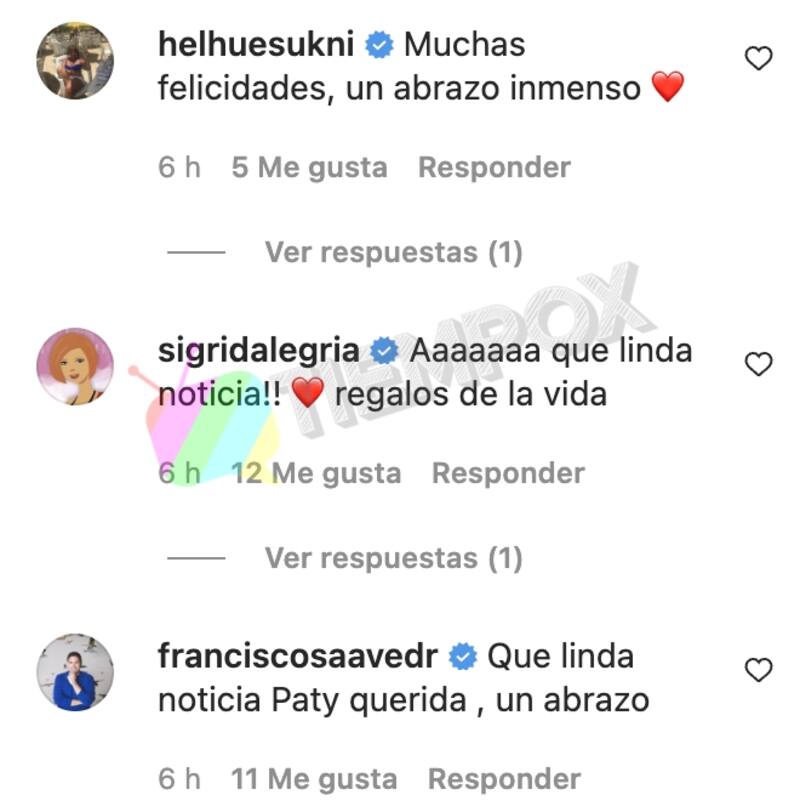View the 5 Me gusta likes

point(309,168)
